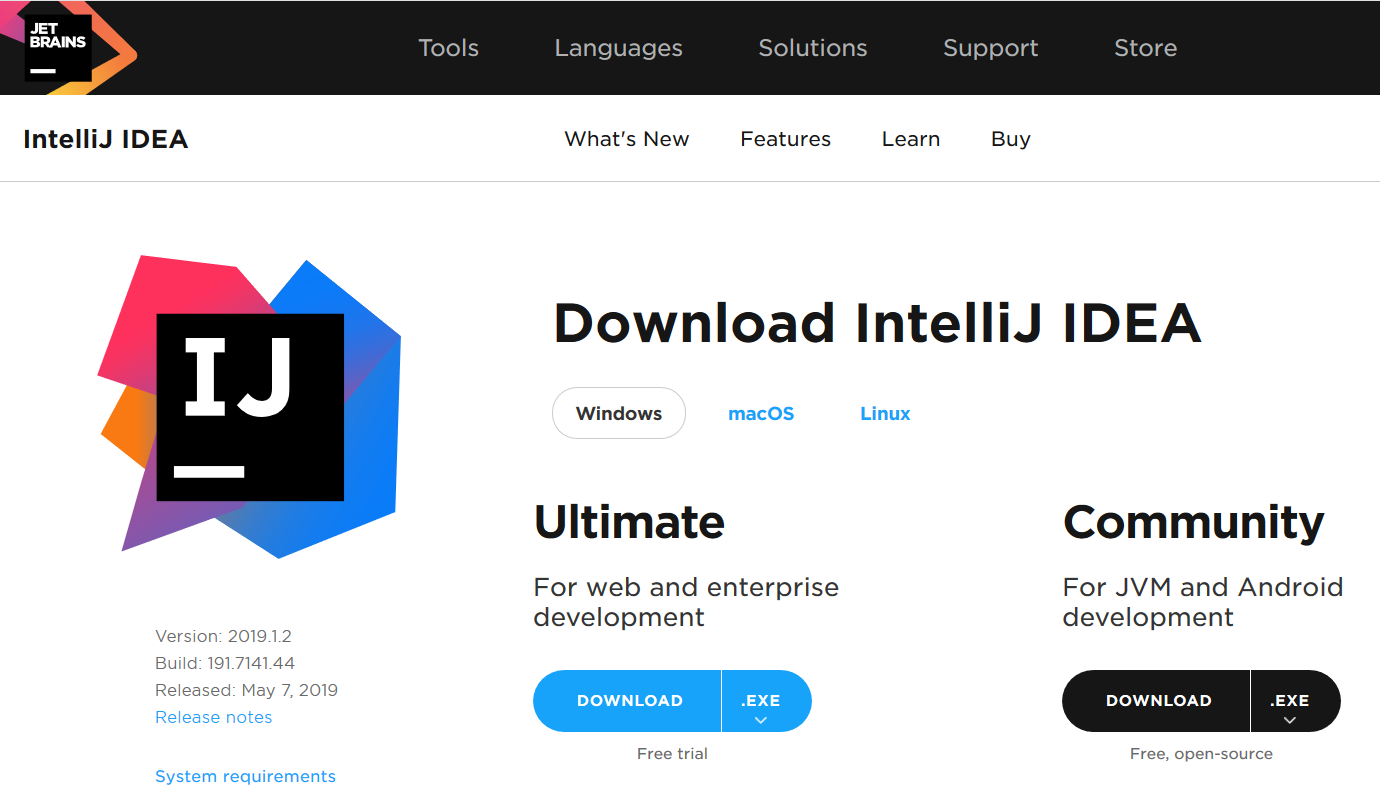Click the Version: 2019.1.2 text
Image resolution: width=1380 pixels, height=790 pixels.
coord(223,636)
